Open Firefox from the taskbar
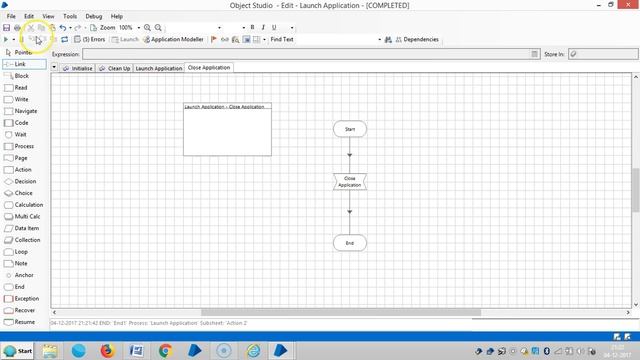This screenshot has height=360, width=640. point(107,351)
